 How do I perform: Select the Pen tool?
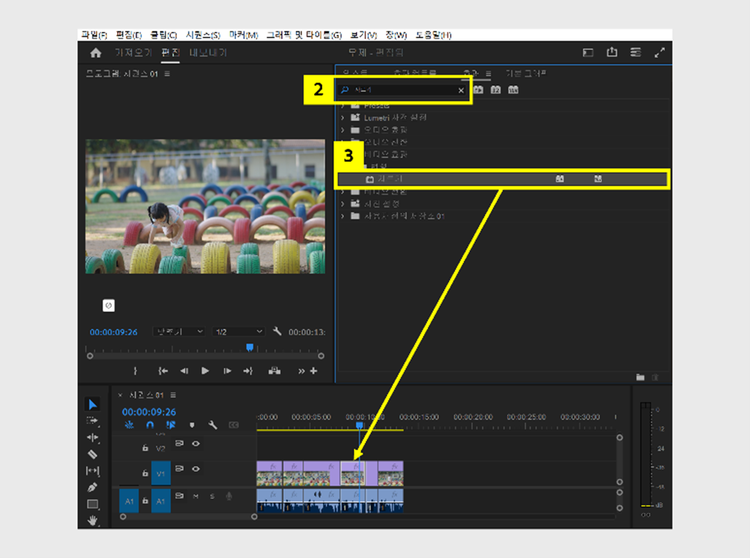coord(92,487)
